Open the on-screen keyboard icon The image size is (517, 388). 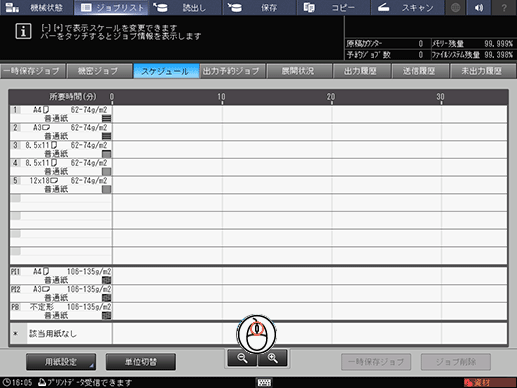pos(264,382)
